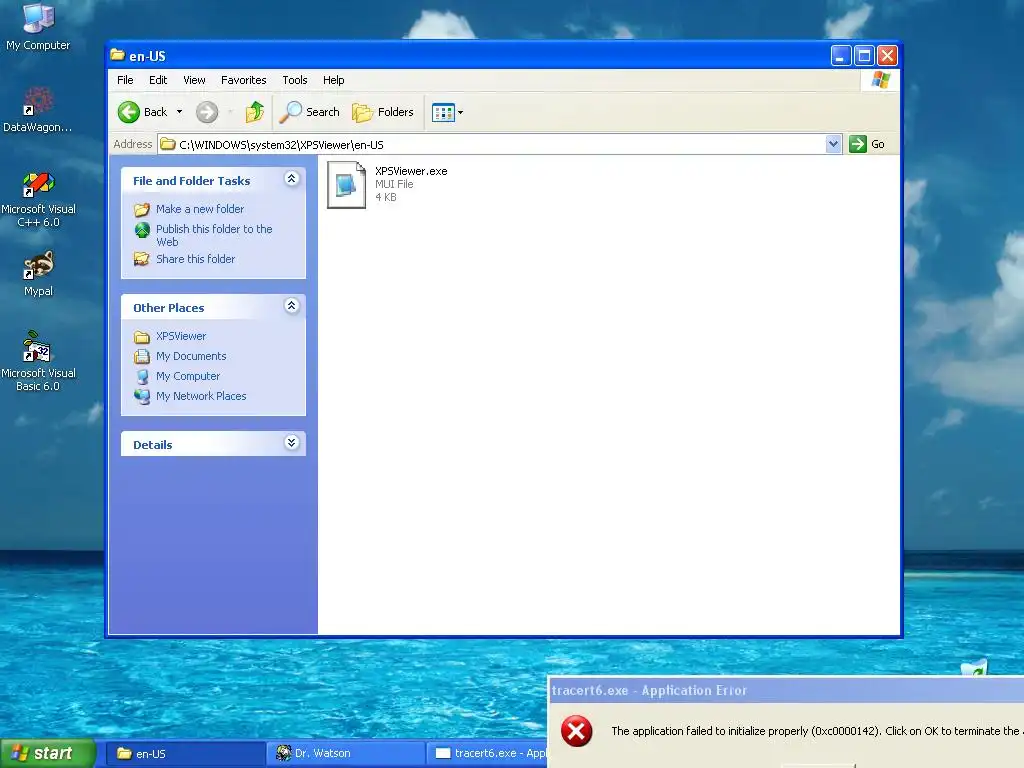Expand the address bar dropdown list
Image resolution: width=1024 pixels, height=768 pixels.
pos(833,144)
